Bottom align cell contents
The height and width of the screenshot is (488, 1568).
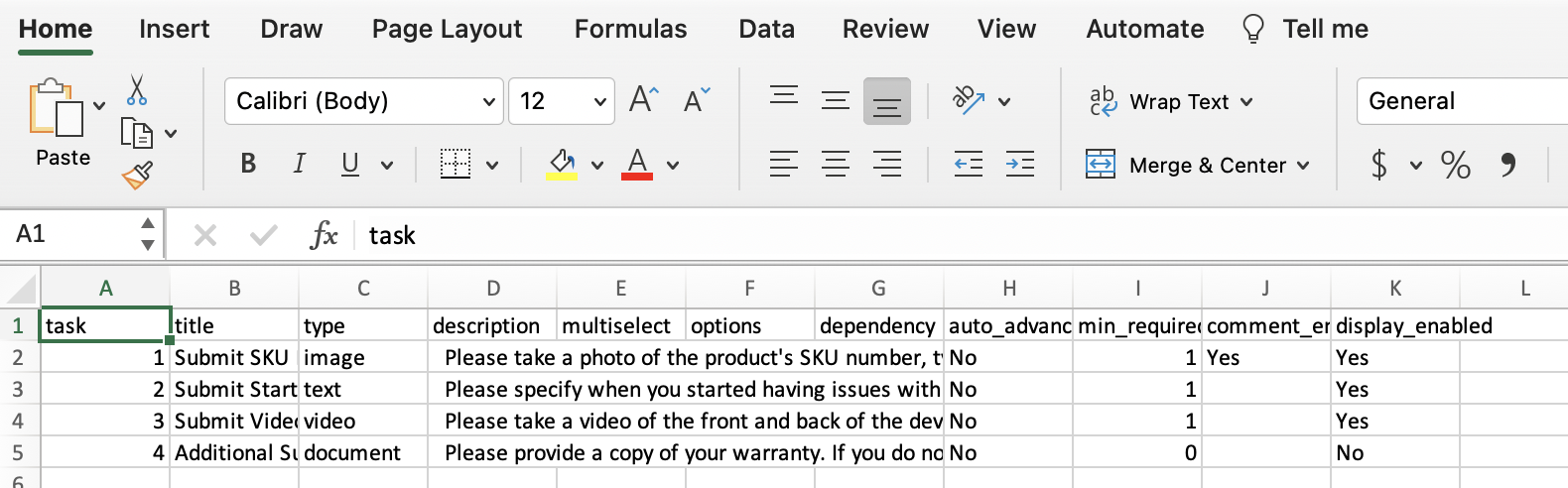[x=887, y=101]
